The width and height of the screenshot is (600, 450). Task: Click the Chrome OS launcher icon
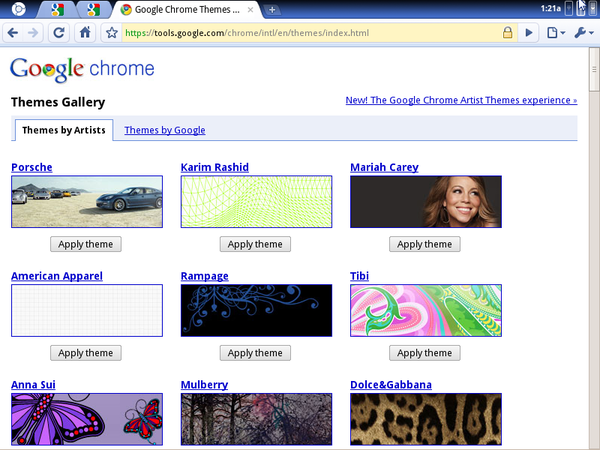click(18, 9)
